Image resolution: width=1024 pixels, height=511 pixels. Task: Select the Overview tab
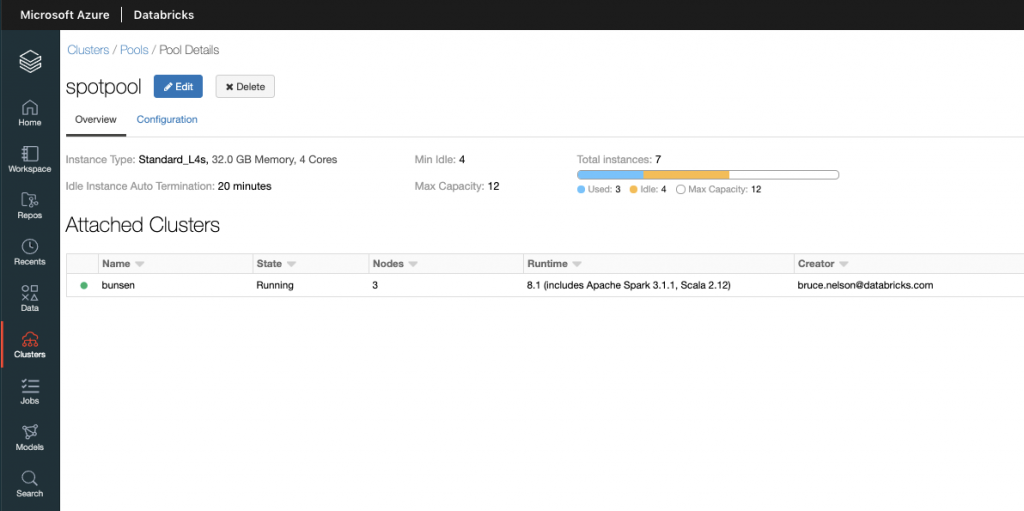[96, 120]
